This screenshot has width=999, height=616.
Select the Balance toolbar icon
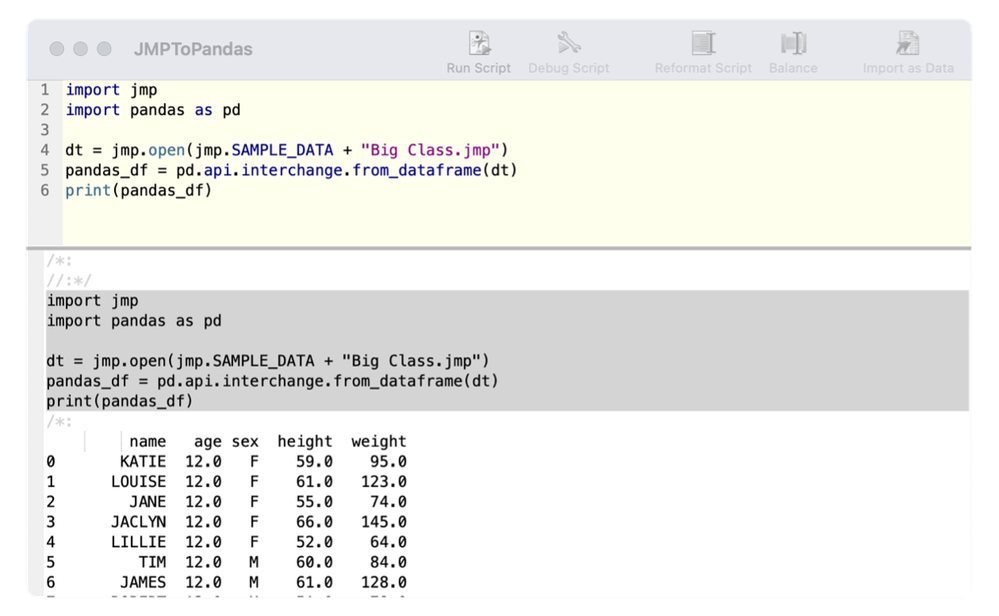pos(793,44)
